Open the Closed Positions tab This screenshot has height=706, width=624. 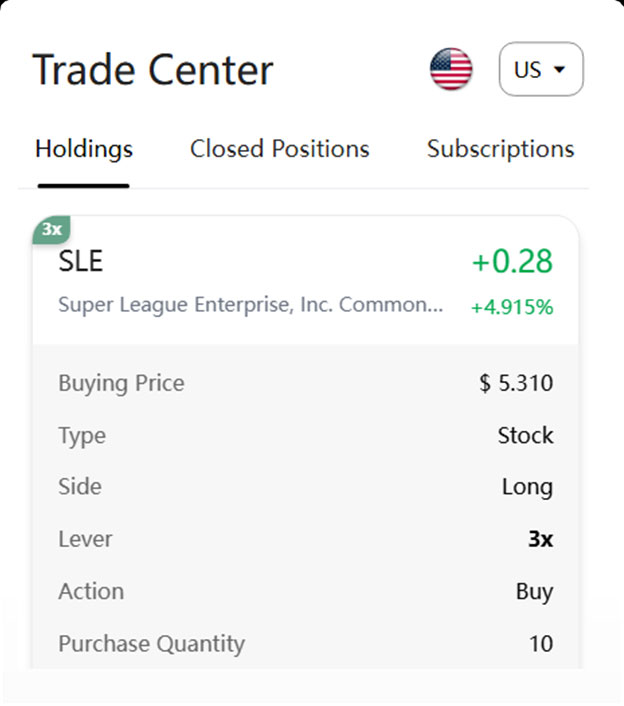(280, 149)
